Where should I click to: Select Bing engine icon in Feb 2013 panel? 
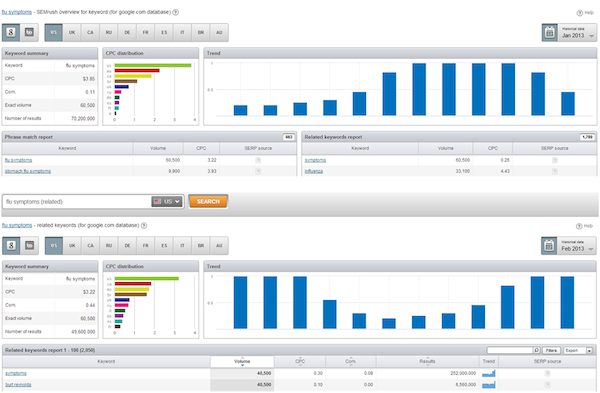(29, 246)
